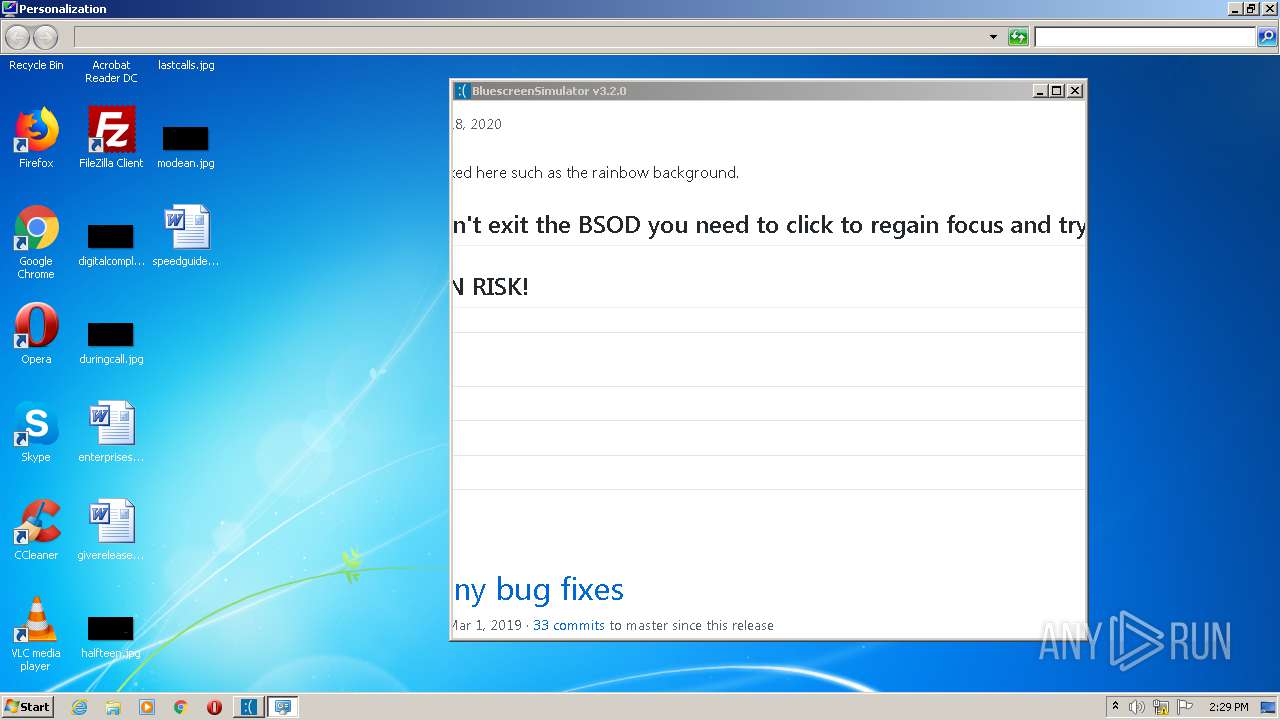The height and width of the screenshot is (720, 1280).
Task: Open the Action Center flag icon
Action: pos(1185,707)
